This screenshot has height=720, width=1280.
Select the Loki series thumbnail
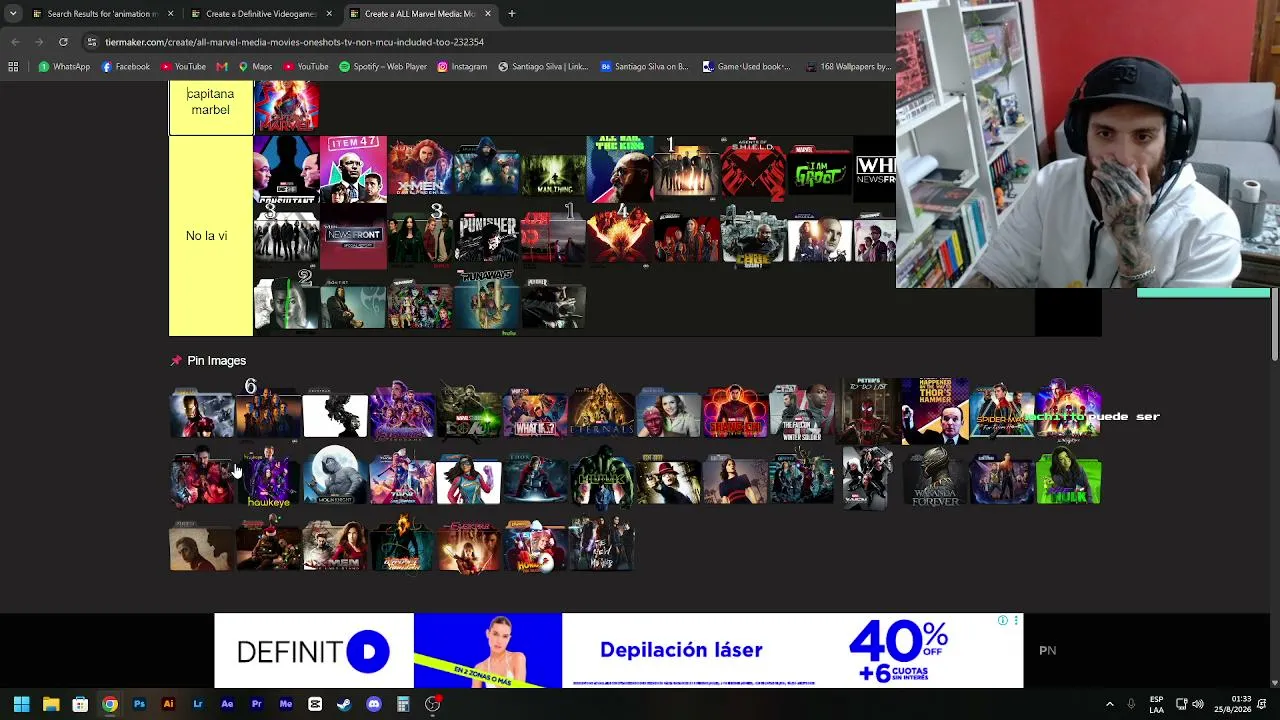[x=468, y=411]
